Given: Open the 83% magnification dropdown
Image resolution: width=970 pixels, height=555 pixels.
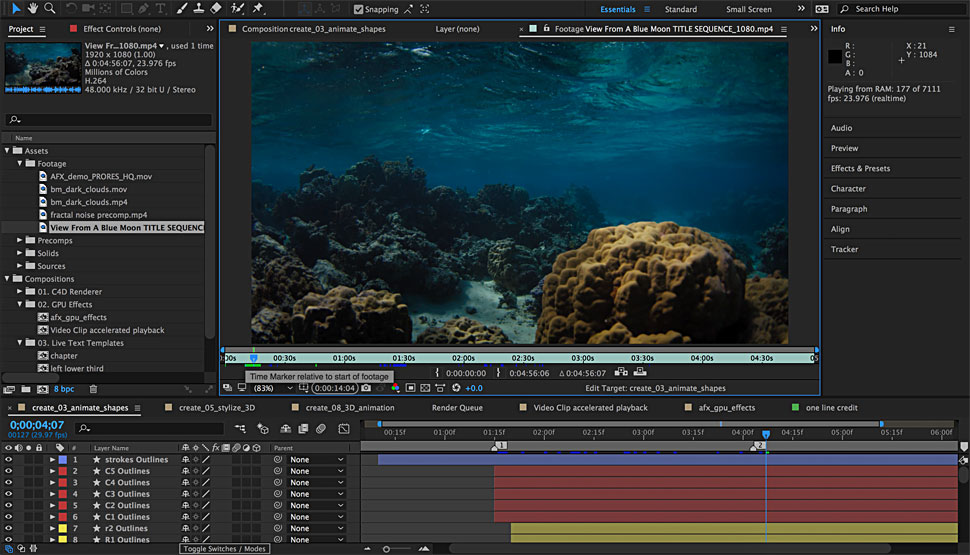Looking at the screenshot, I should tap(273, 388).
